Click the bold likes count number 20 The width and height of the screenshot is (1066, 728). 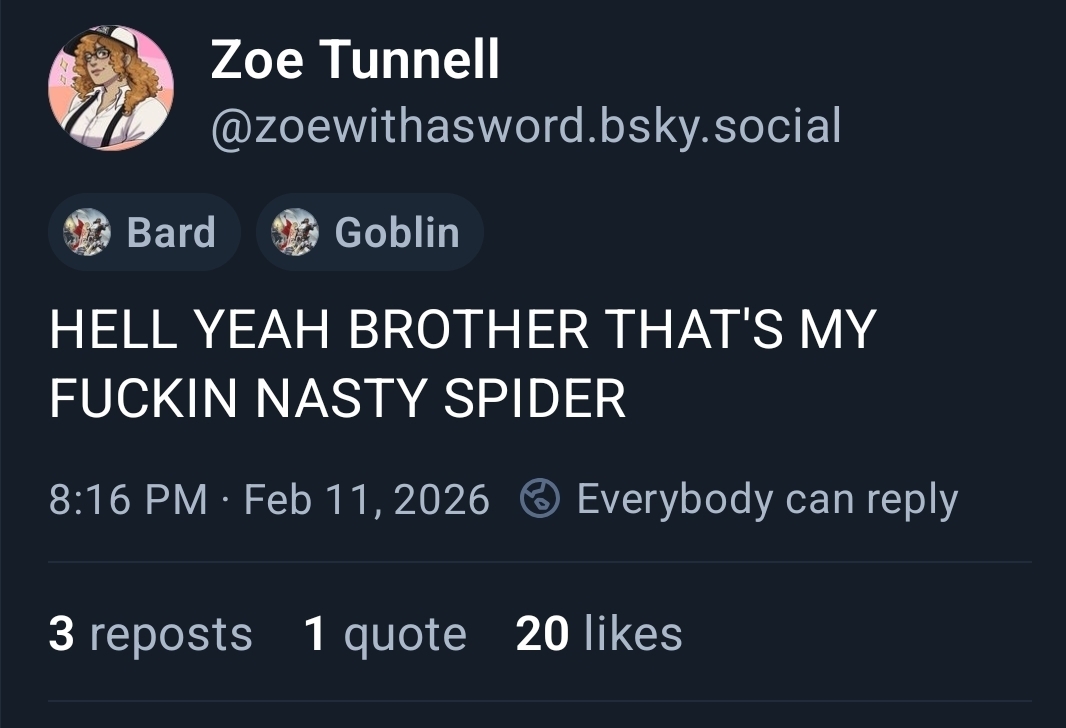(x=542, y=634)
